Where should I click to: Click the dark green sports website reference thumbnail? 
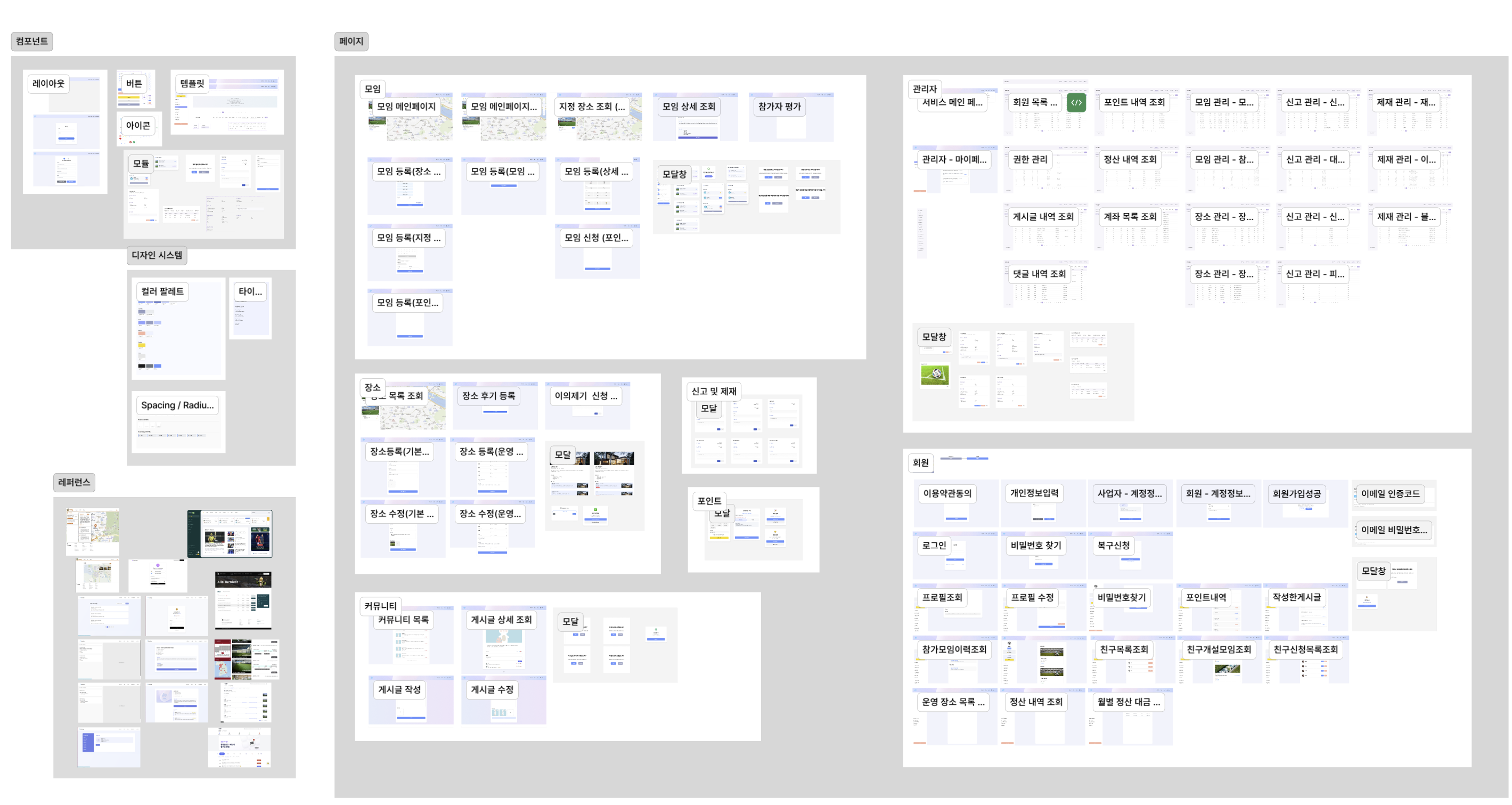230,533
